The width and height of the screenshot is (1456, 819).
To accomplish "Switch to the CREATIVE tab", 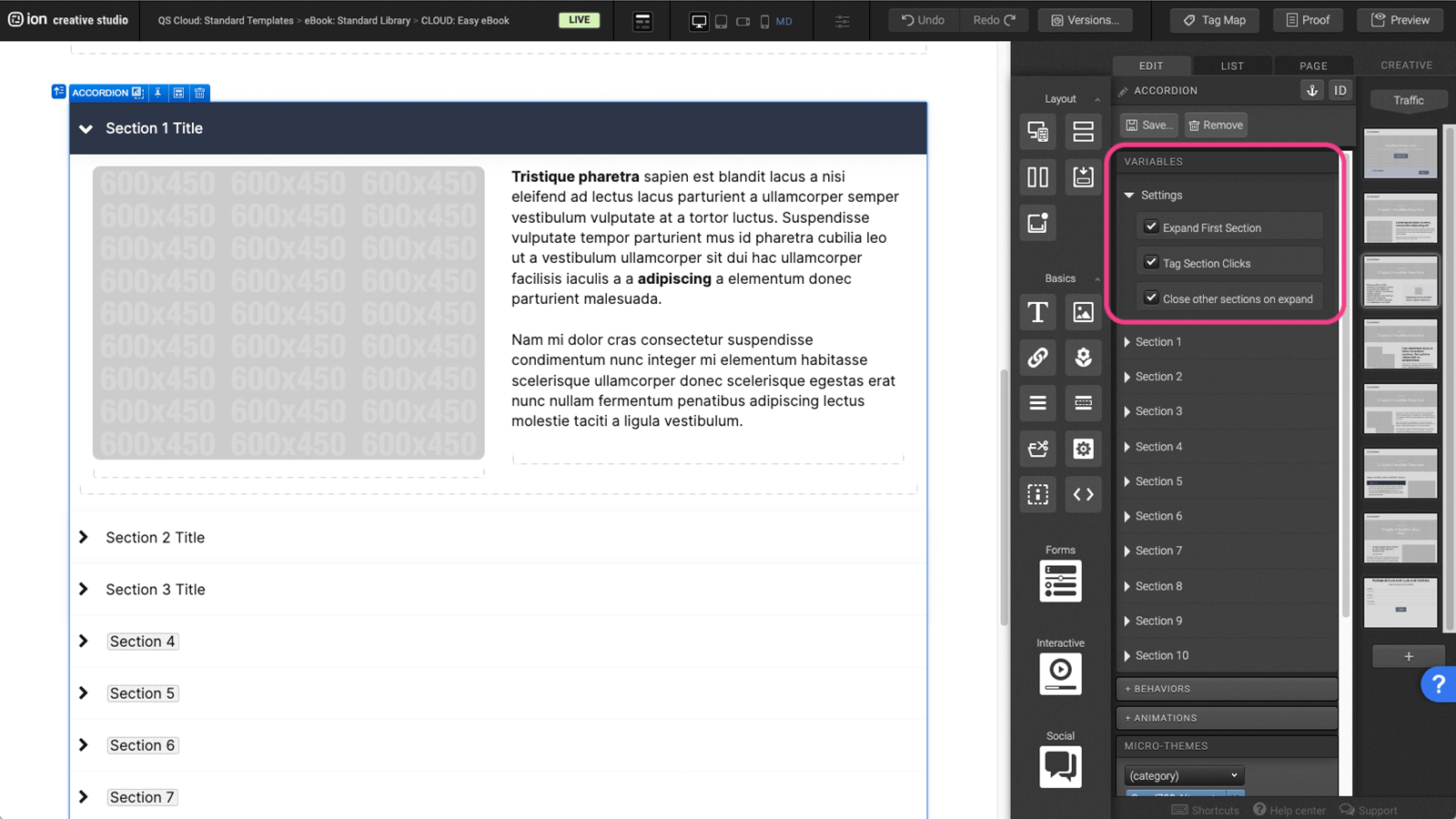I will point(1406,66).
